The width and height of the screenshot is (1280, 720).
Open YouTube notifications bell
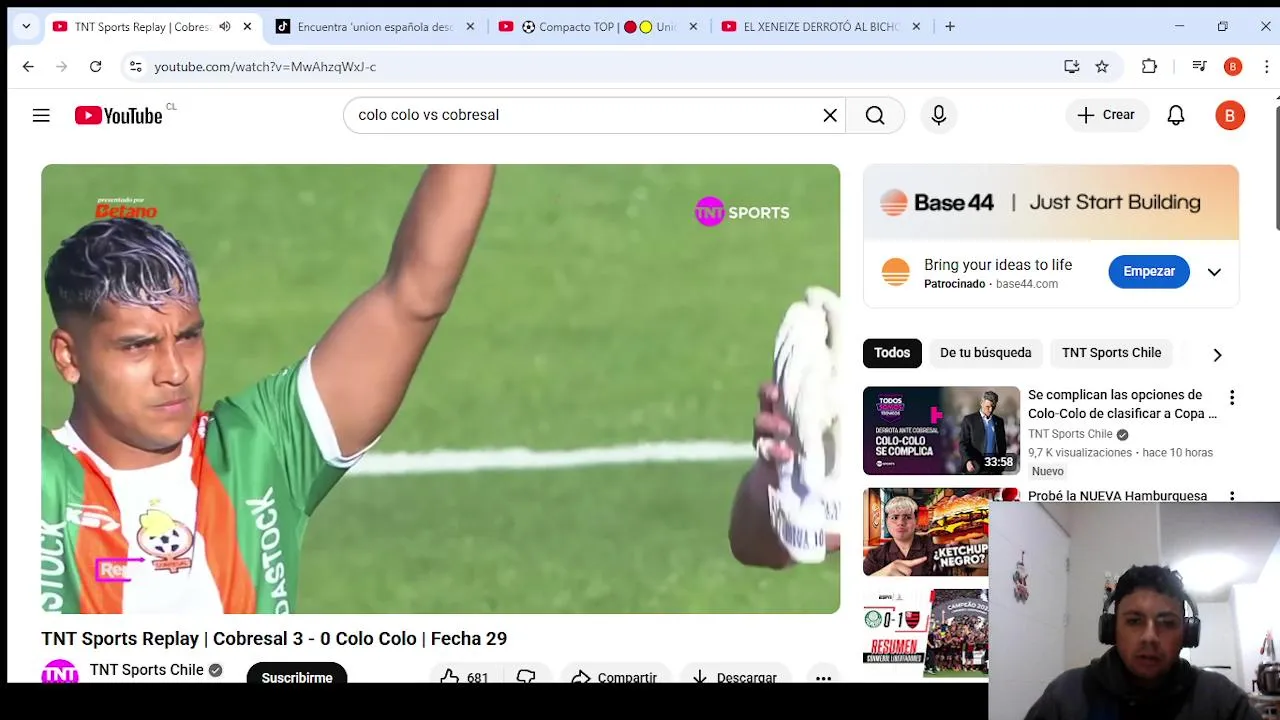click(x=1176, y=115)
